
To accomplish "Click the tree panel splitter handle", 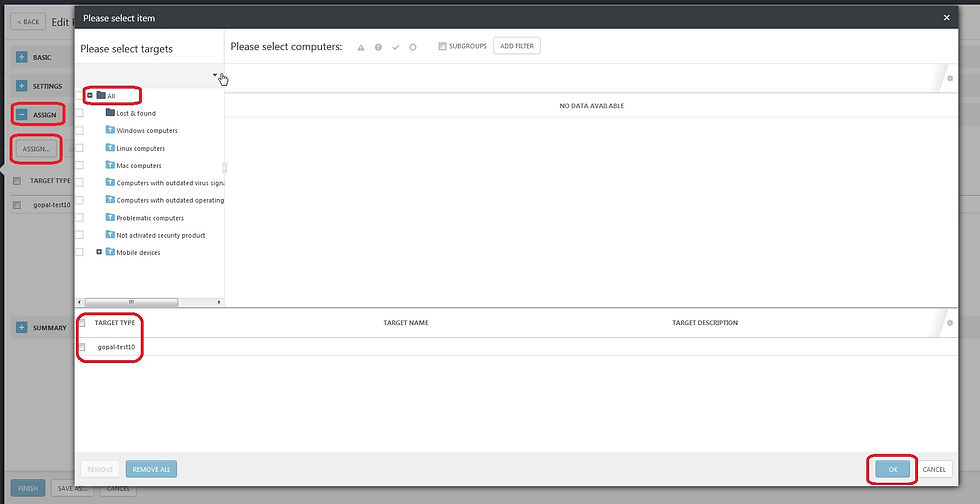I will pyautogui.click(x=224, y=168).
